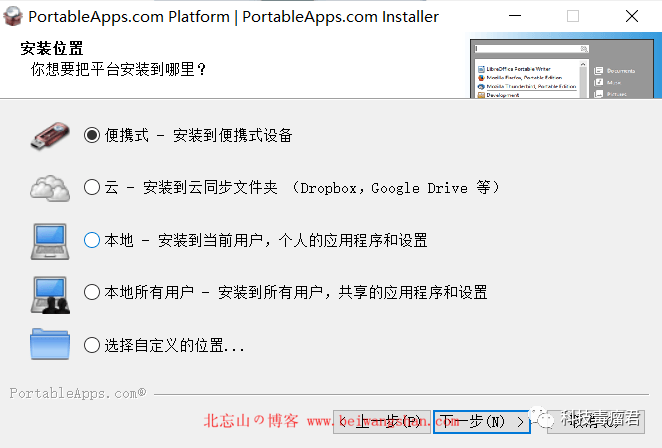Screen dimensions: 662x448
Task: Click the cancel button beside 下一步
Action: pyautogui.click(x=596, y=421)
